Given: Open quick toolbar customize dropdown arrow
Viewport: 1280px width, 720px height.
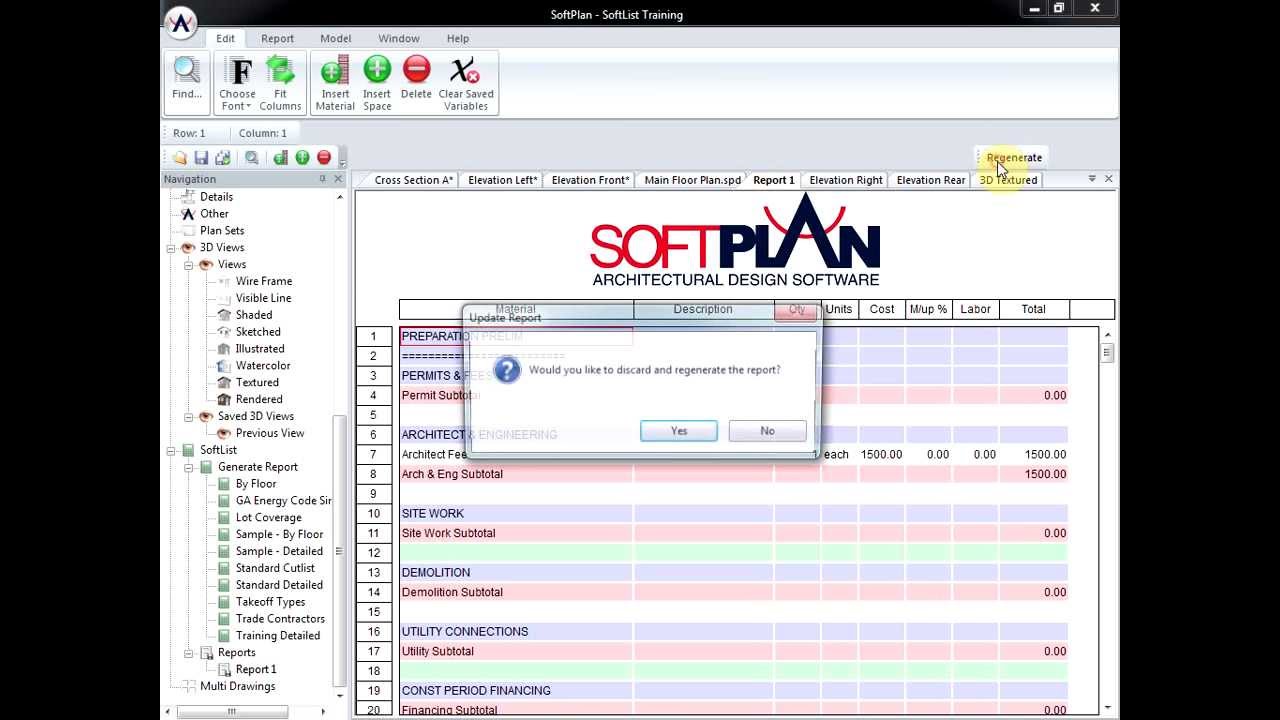Looking at the screenshot, I should pyautogui.click(x=342, y=162).
